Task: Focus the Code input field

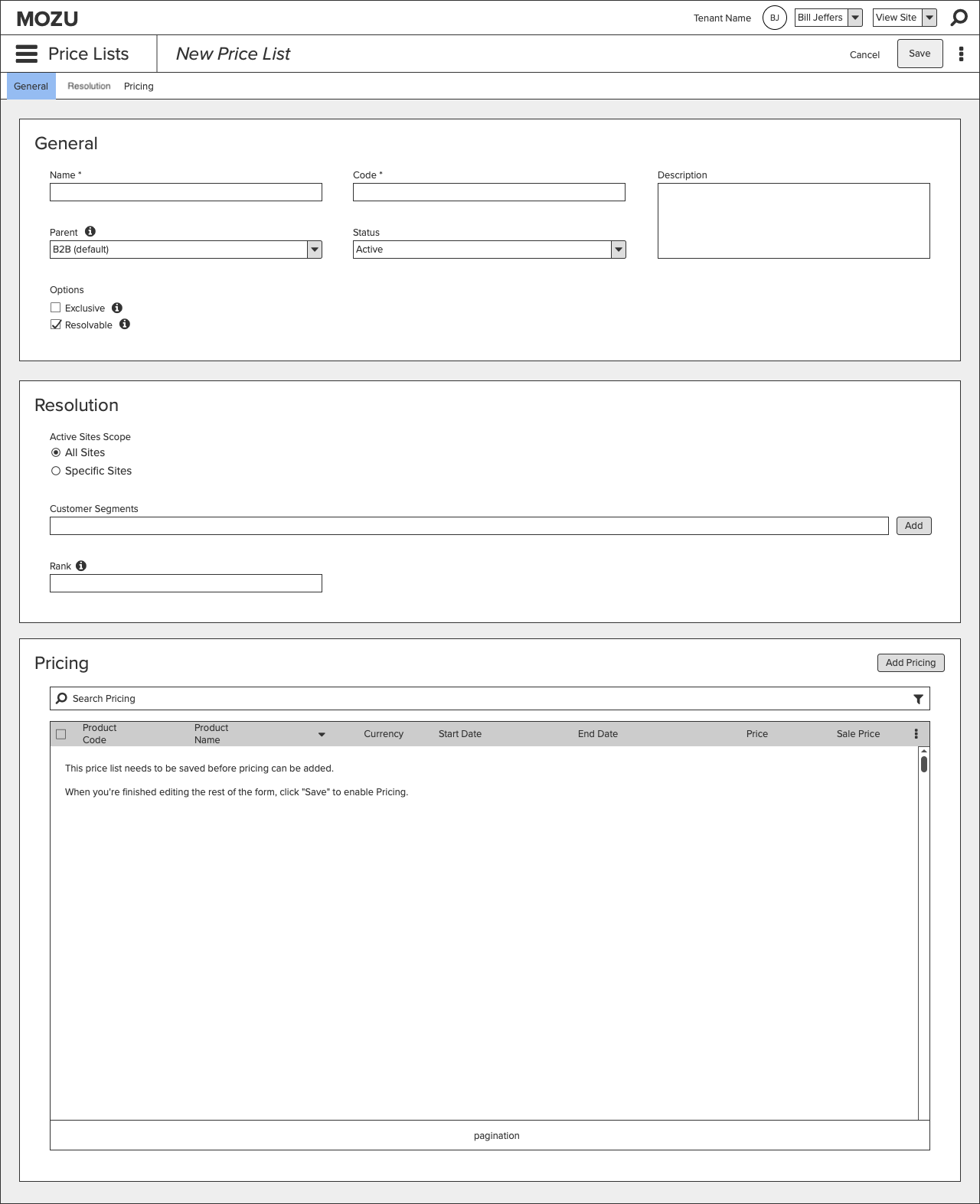Action: tap(489, 192)
